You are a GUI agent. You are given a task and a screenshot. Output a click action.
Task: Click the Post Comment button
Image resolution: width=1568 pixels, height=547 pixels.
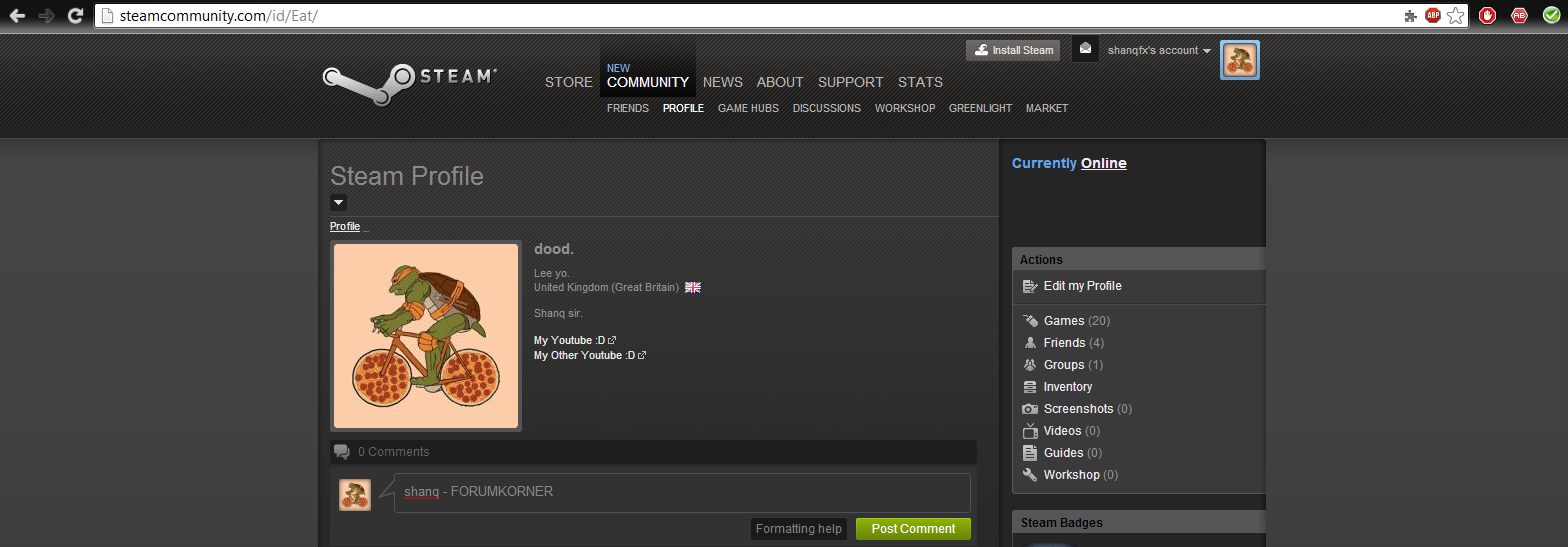pyautogui.click(x=913, y=529)
